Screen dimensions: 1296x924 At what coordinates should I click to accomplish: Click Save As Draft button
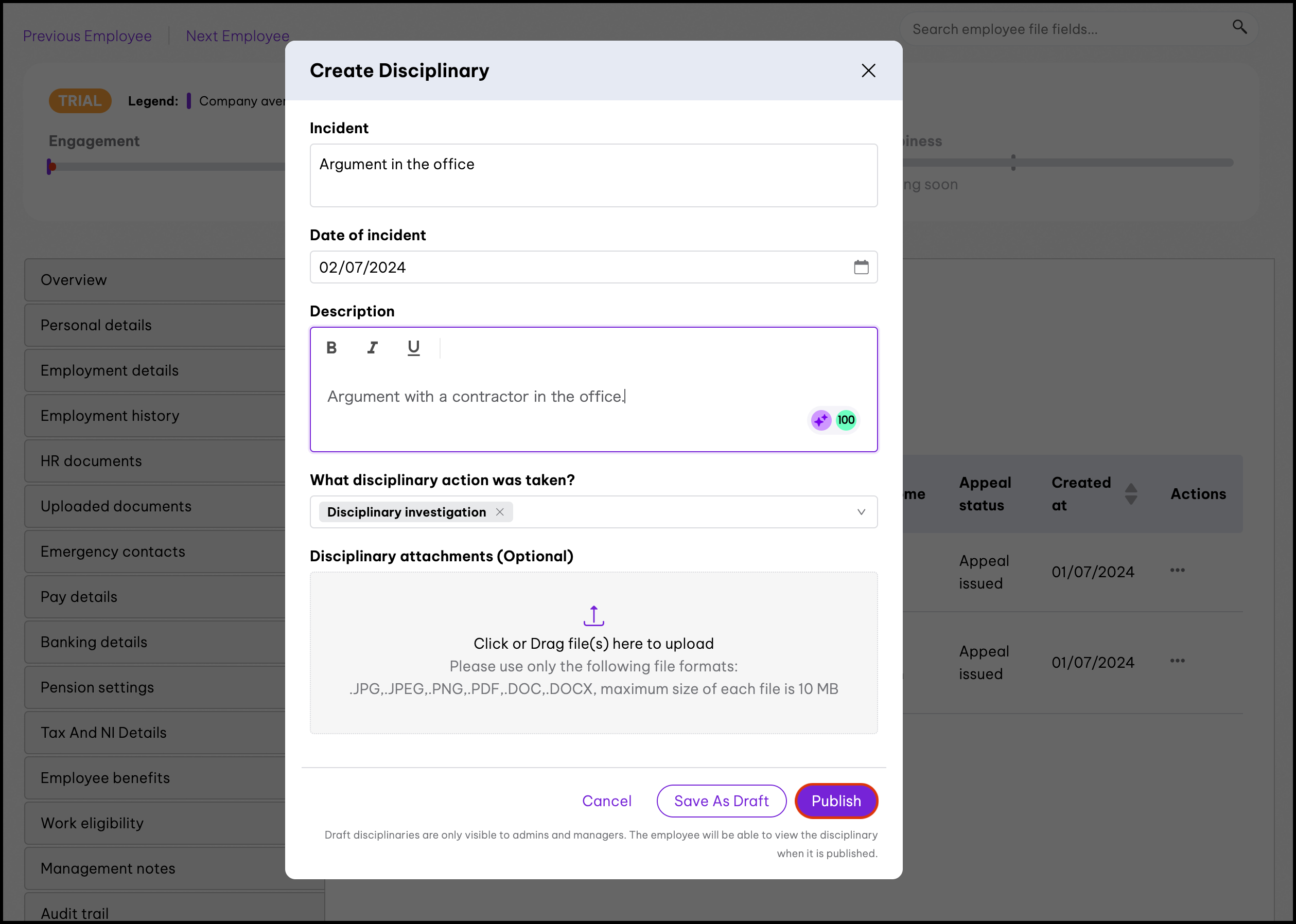pos(721,801)
